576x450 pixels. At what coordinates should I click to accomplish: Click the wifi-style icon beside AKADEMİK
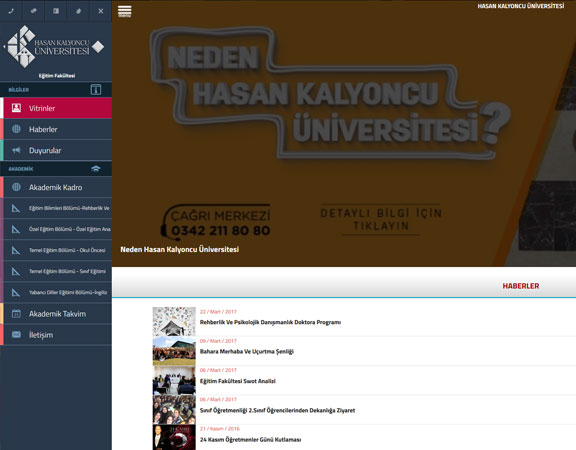(96, 169)
